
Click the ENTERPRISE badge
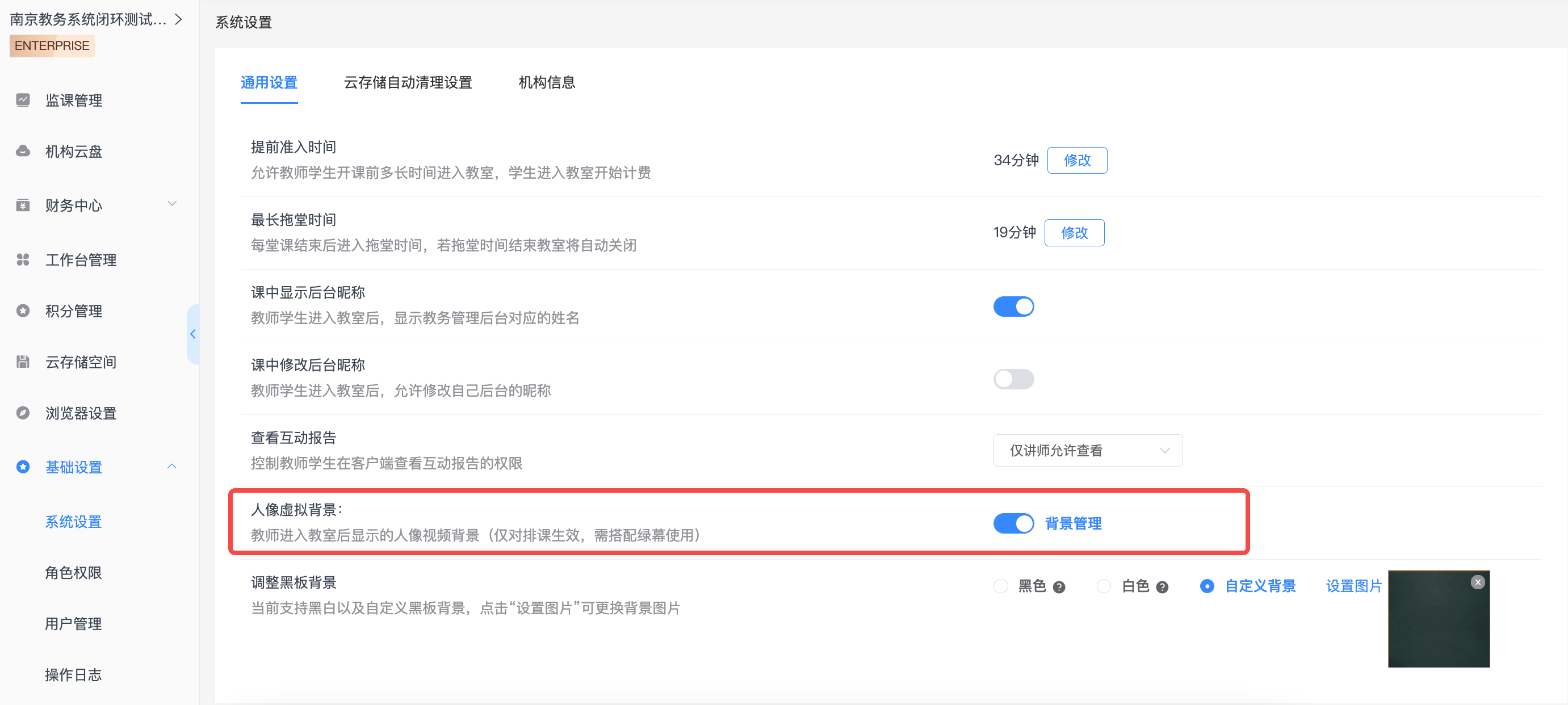[x=52, y=45]
